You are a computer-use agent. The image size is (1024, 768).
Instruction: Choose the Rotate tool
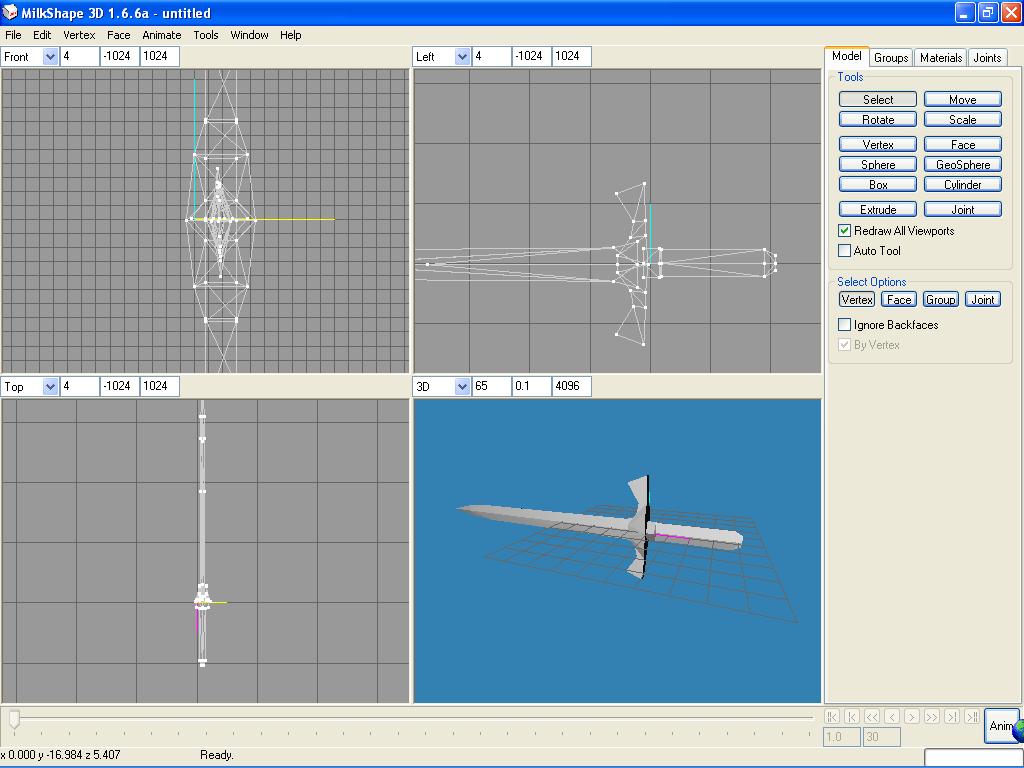[878, 120]
